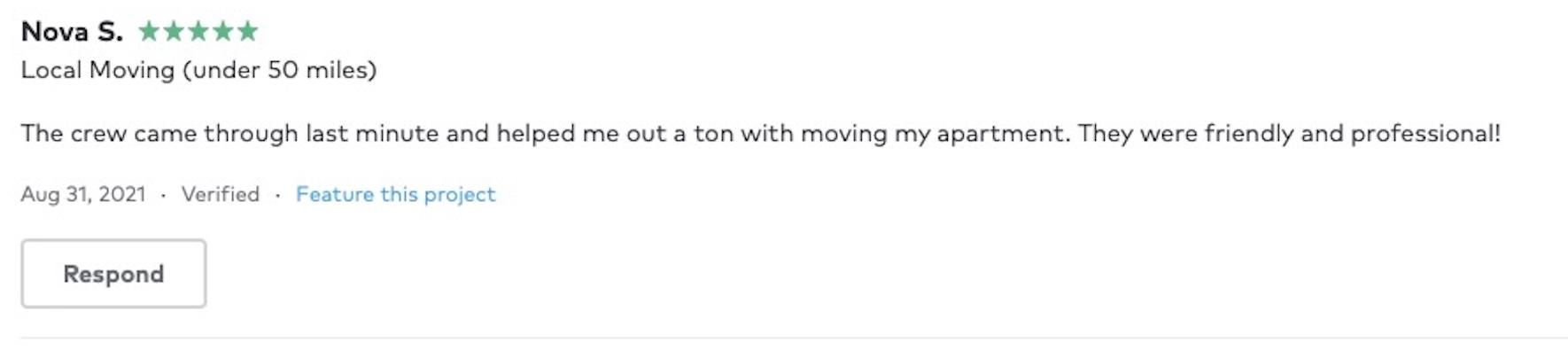Image resolution: width=1568 pixels, height=358 pixels.
Task: Click the Verified status label
Action: point(221,195)
